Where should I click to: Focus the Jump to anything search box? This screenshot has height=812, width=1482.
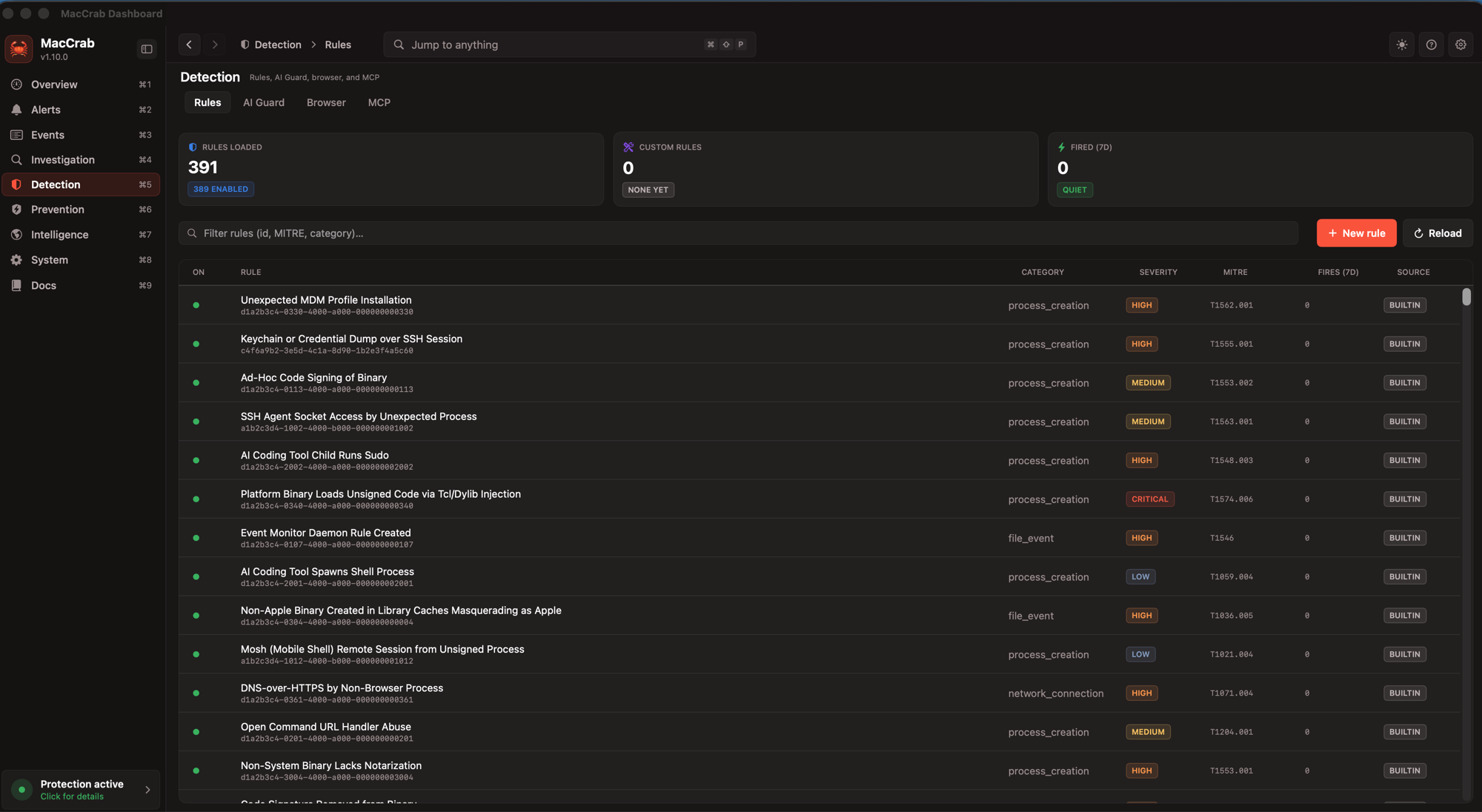click(x=569, y=44)
